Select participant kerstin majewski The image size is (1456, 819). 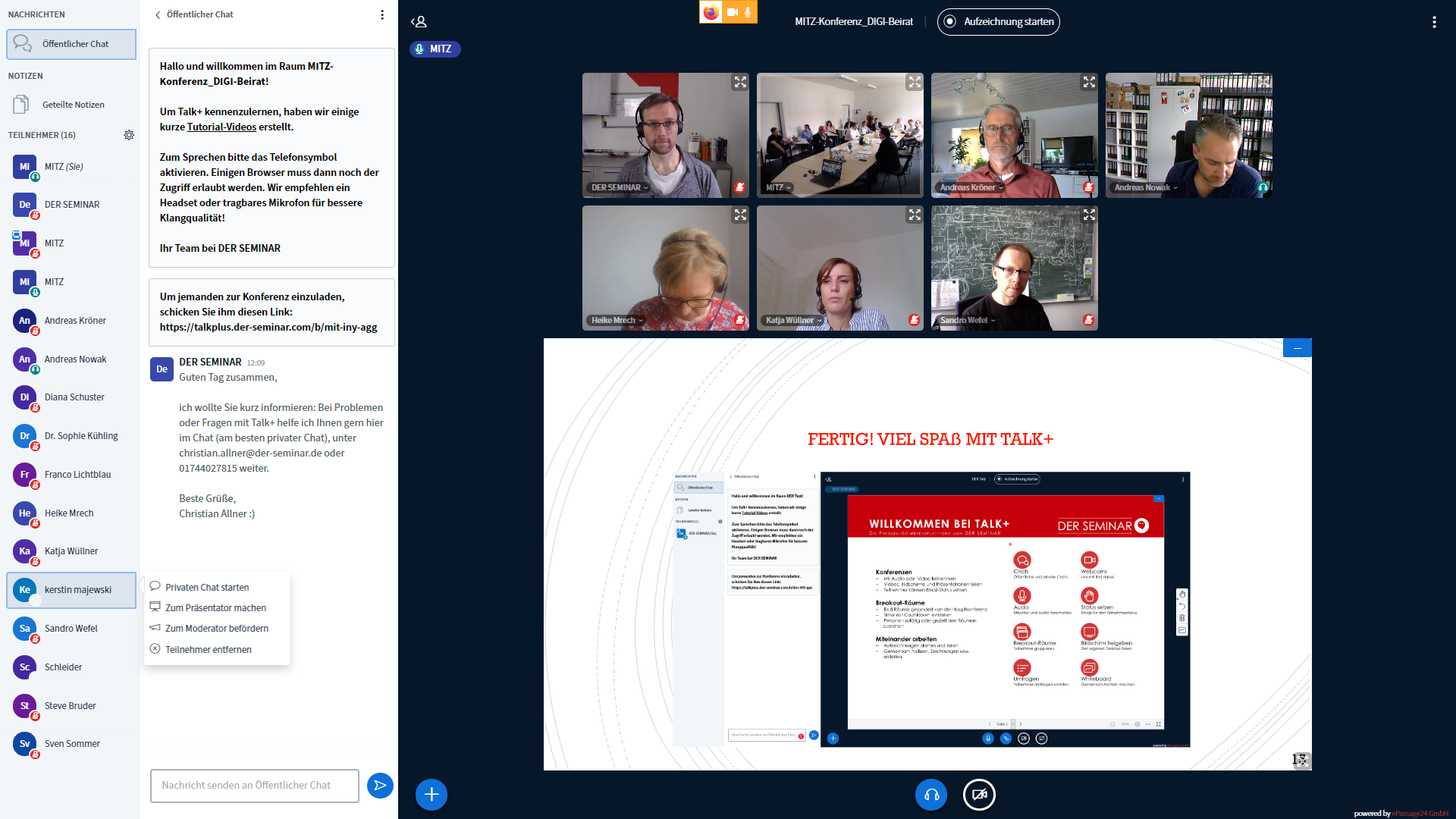click(71, 590)
